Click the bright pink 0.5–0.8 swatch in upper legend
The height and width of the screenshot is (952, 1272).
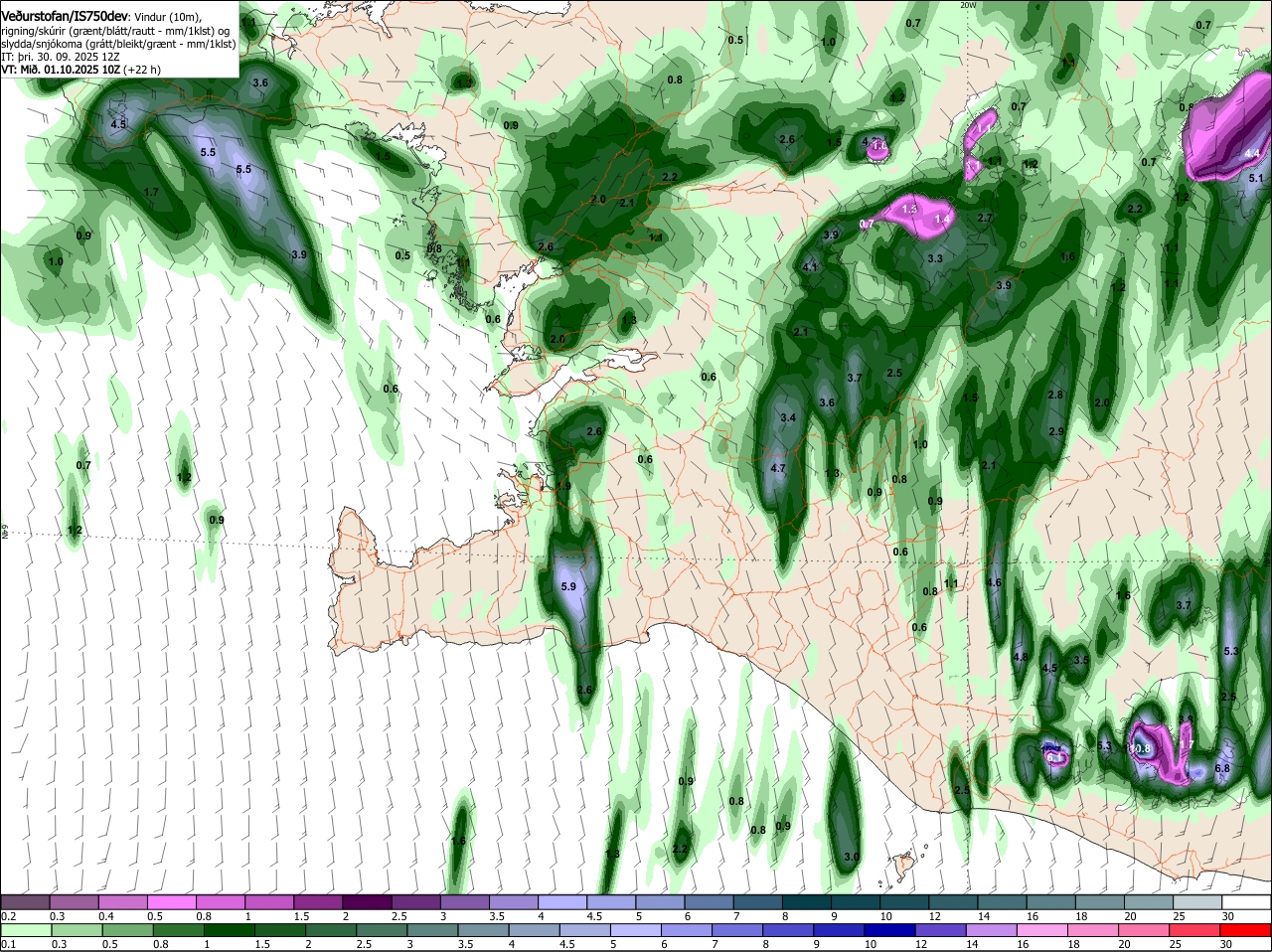coord(173,901)
